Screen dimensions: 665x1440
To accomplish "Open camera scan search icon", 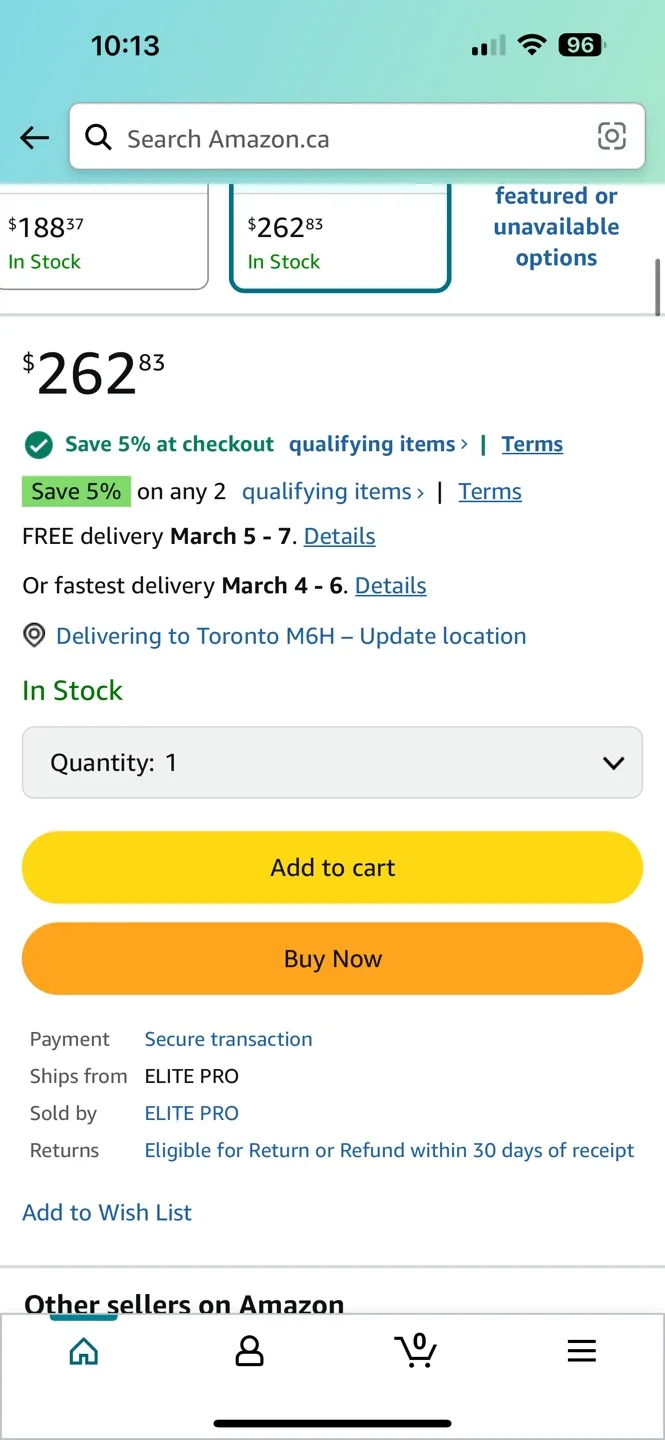I will pyautogui.click(x=611, y=136).
